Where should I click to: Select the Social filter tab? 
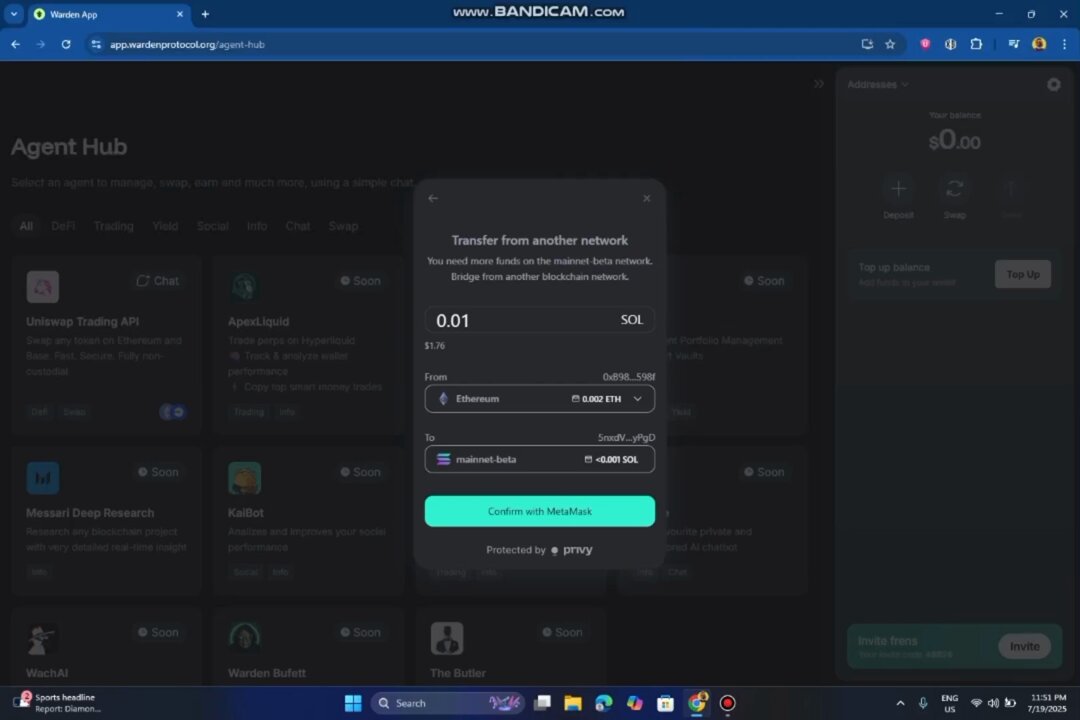point(212,226)
